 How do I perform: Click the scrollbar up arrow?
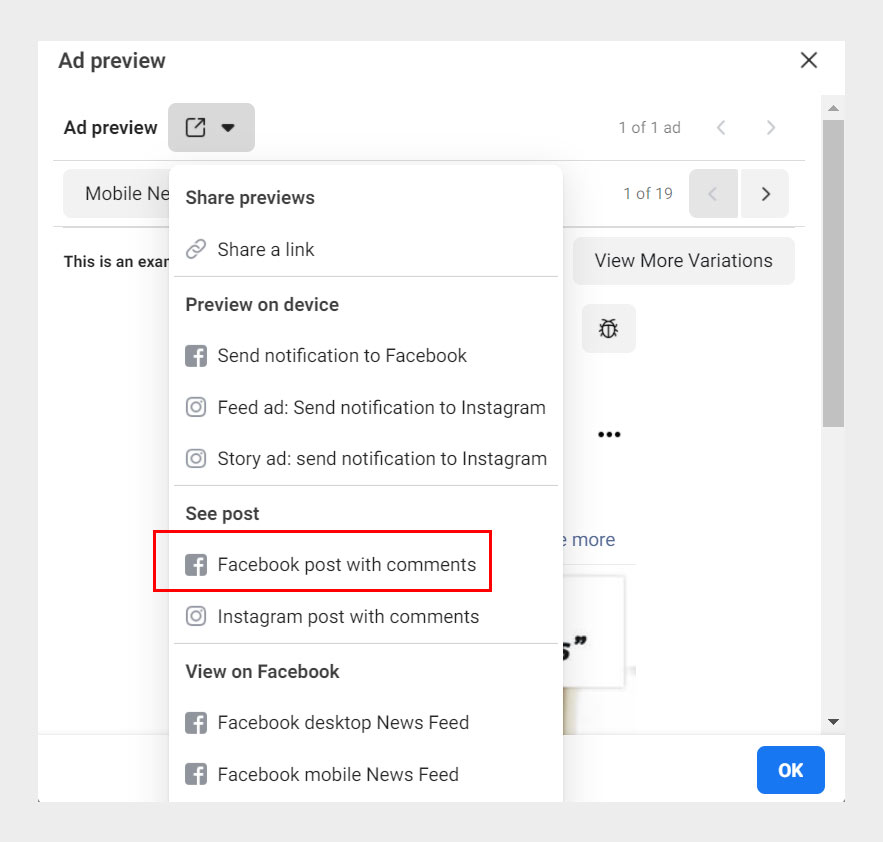(x=833, y=108)
